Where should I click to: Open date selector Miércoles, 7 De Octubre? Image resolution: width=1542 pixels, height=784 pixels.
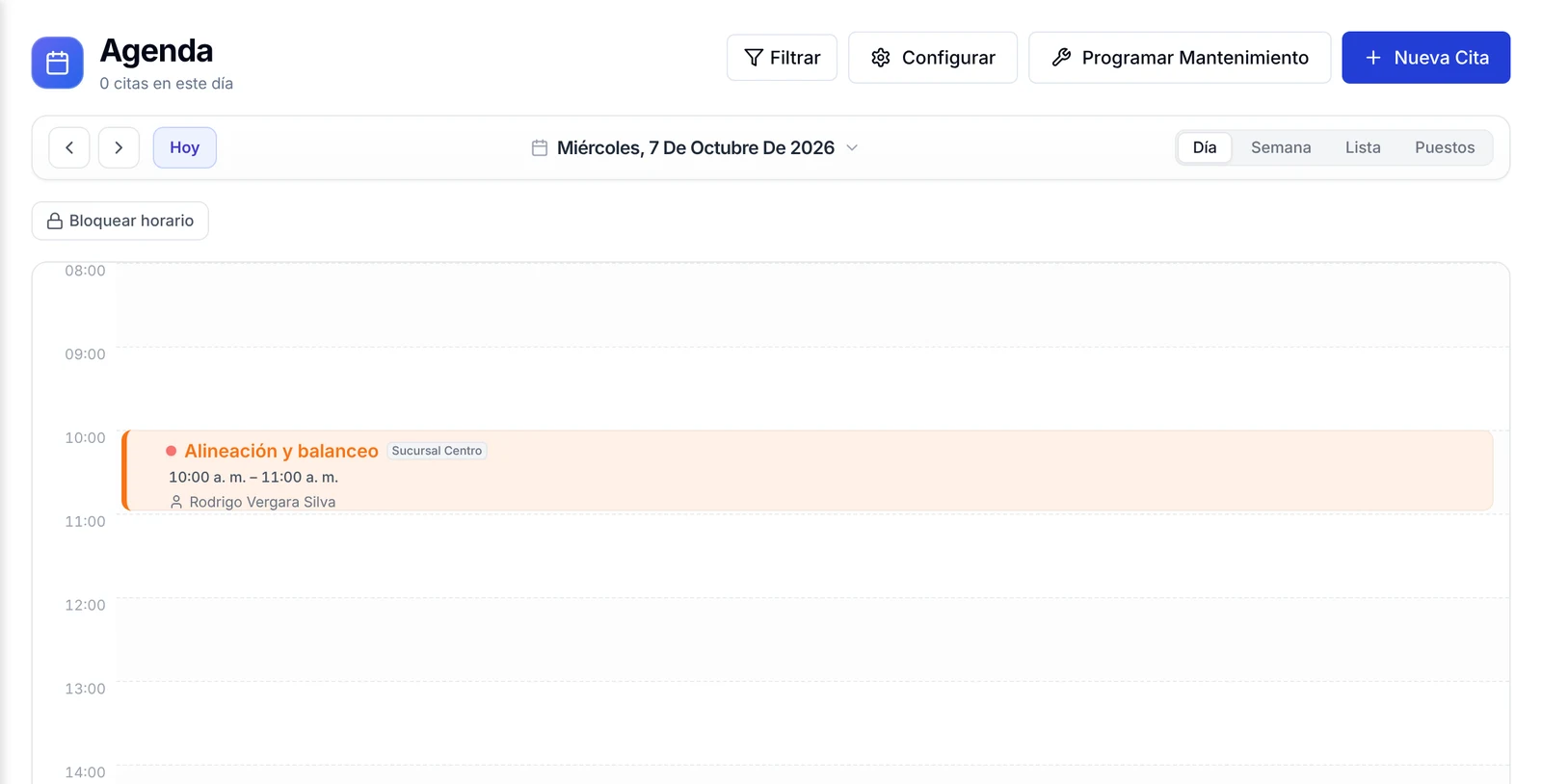coord(695,147)
